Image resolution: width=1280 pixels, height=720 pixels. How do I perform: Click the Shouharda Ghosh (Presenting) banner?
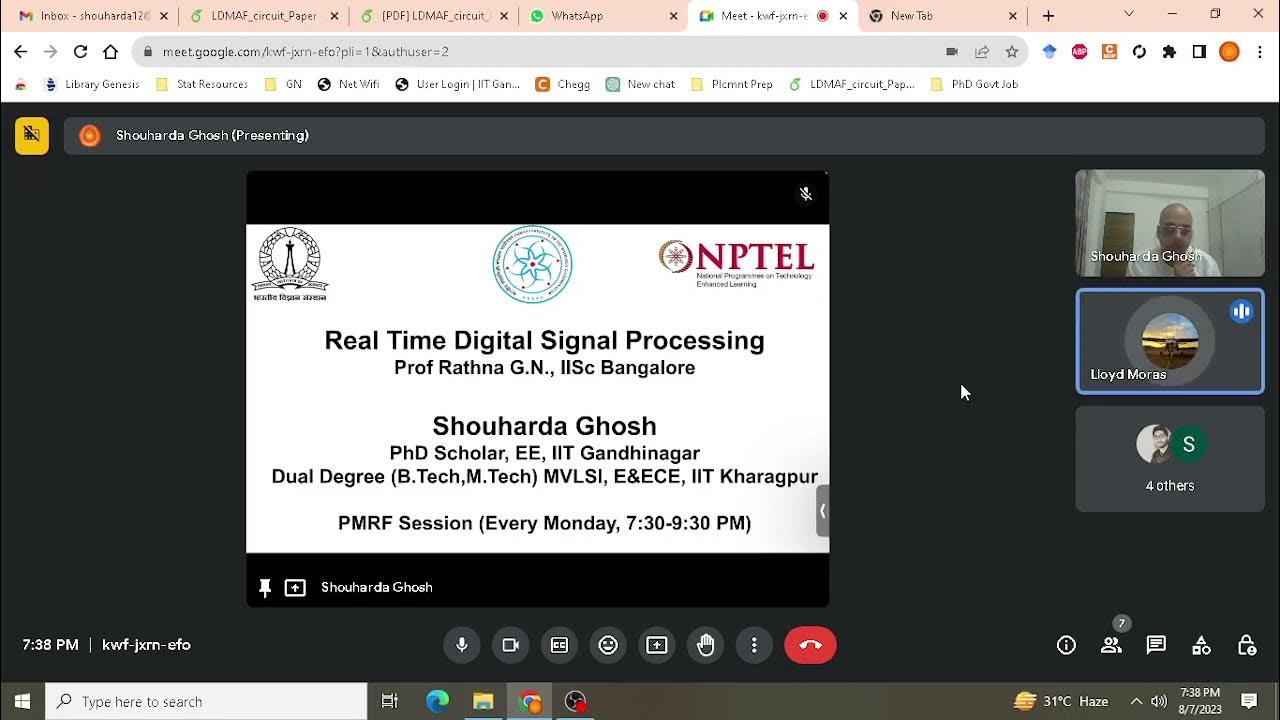(664, 135)
